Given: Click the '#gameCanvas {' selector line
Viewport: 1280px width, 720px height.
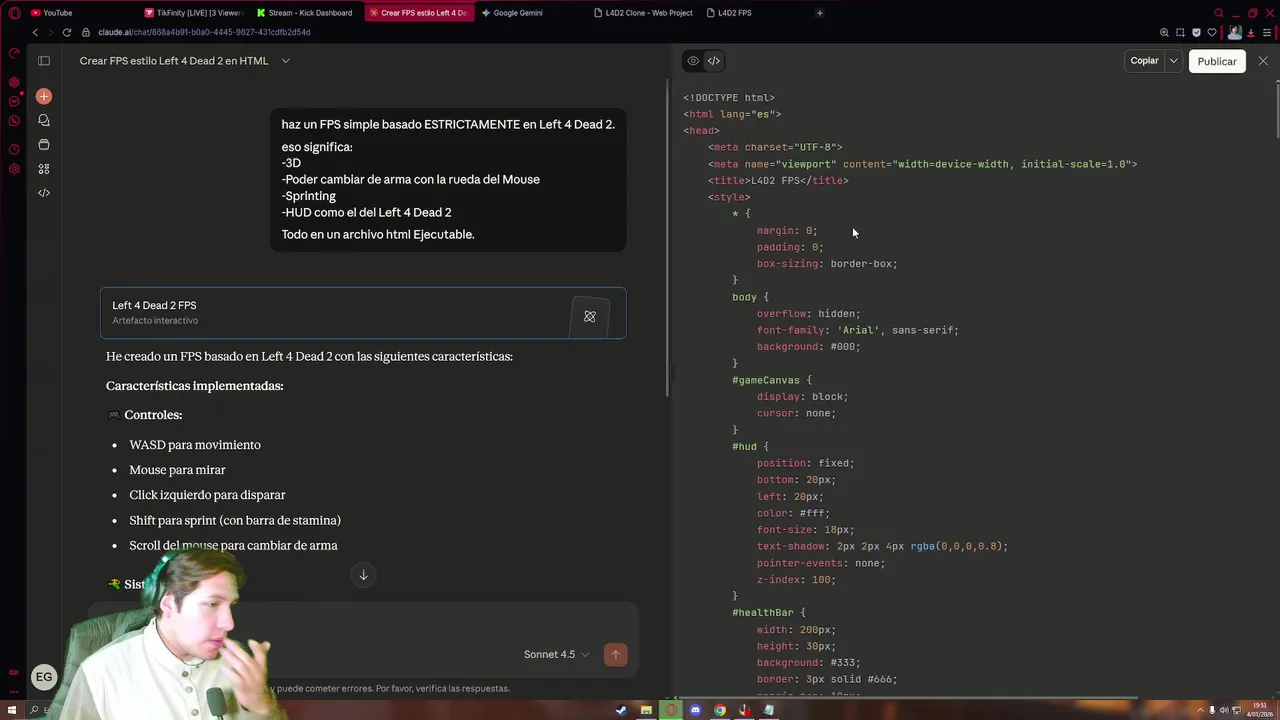Looking at the screenshot, I should pyautogui.click(x=772, y=380).
